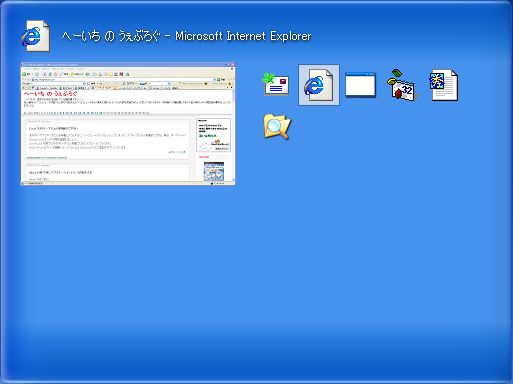Select the program icon with number 32
The image size is (513, 384).
tap(402, 85)
